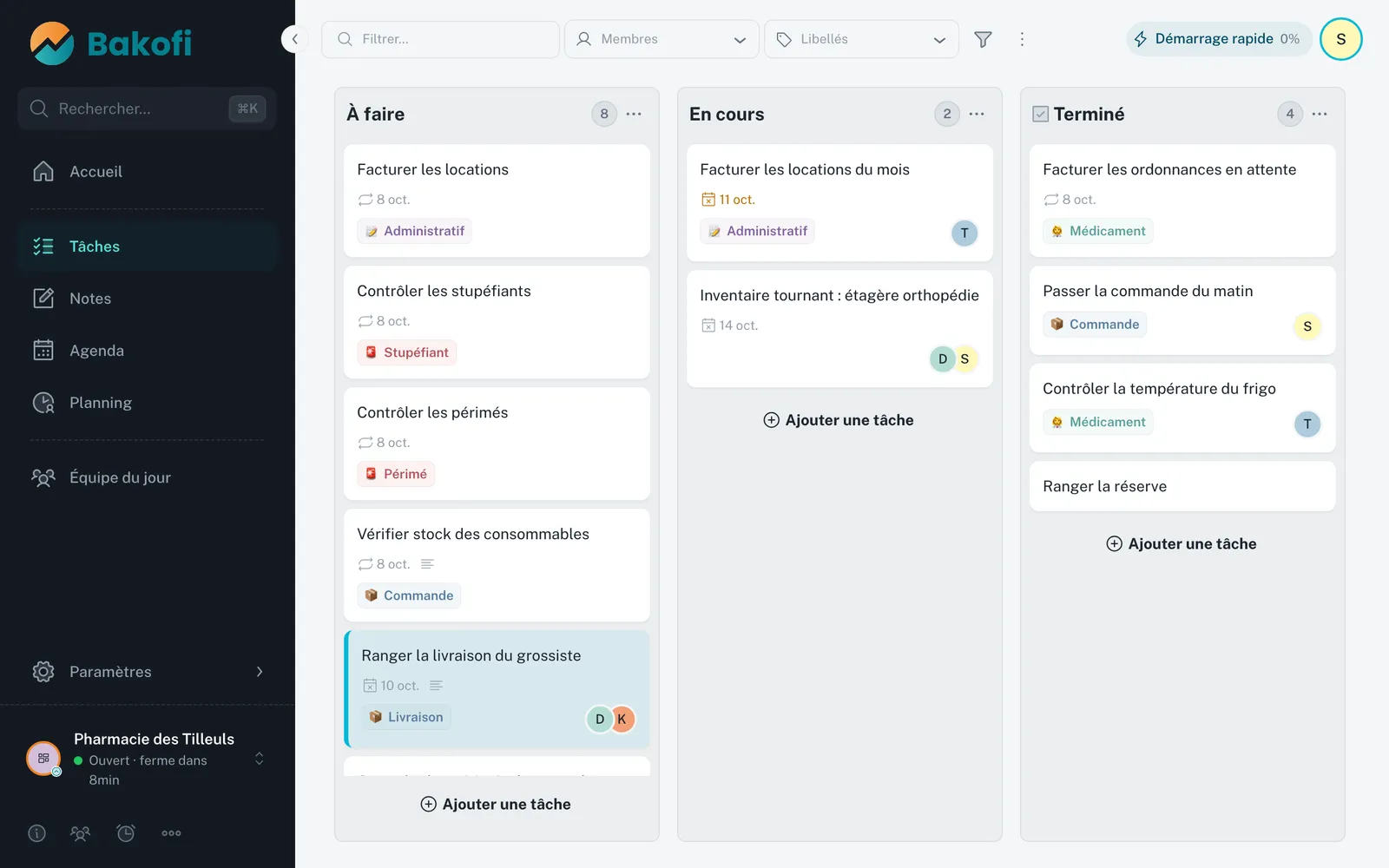The image size is (1389, 868).
Task: Open Notes from the sidebar
Action: pyautogui.click(x=148, y=299)
